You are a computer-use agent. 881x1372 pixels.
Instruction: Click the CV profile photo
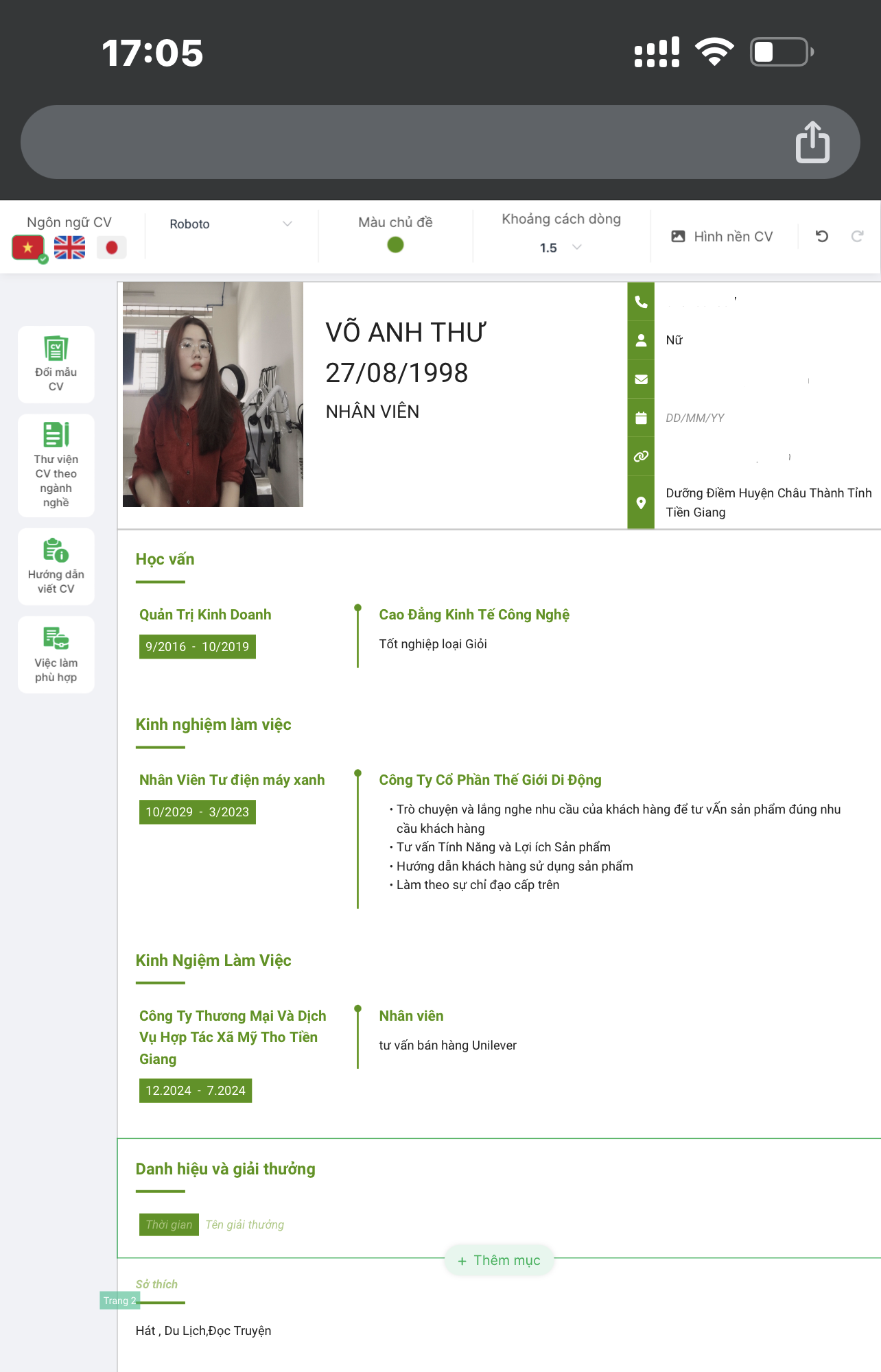[213, 394]
